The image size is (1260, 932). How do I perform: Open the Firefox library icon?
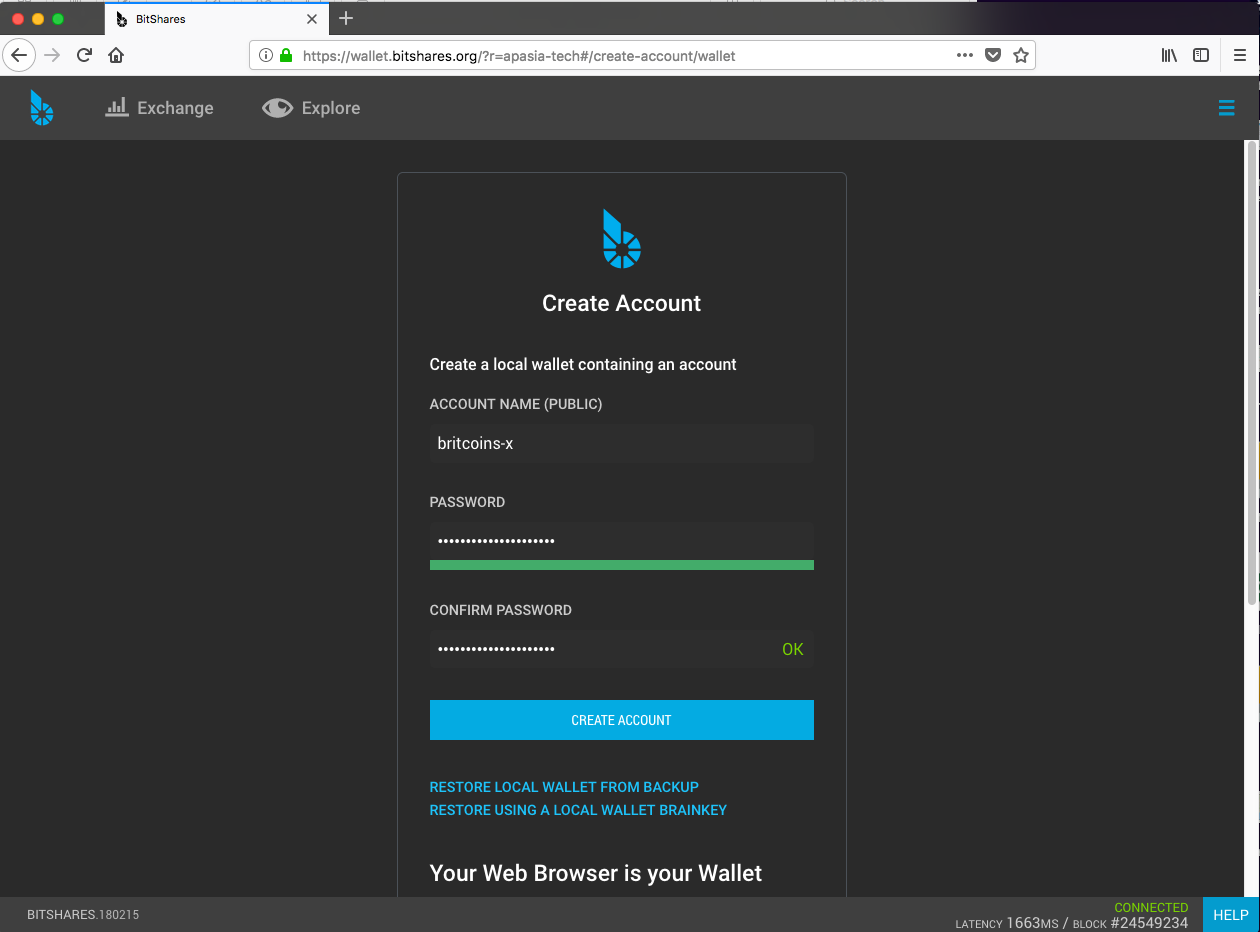1169,56
